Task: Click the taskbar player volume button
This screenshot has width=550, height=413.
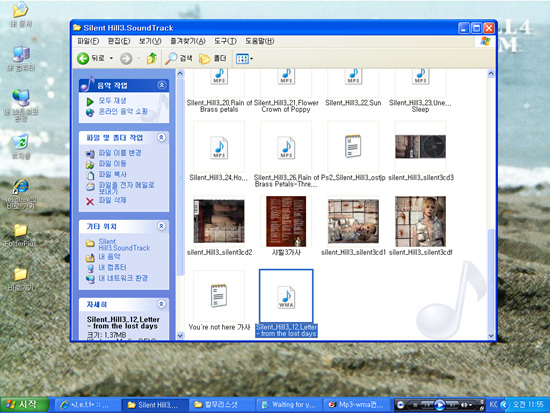Action: 464,405
